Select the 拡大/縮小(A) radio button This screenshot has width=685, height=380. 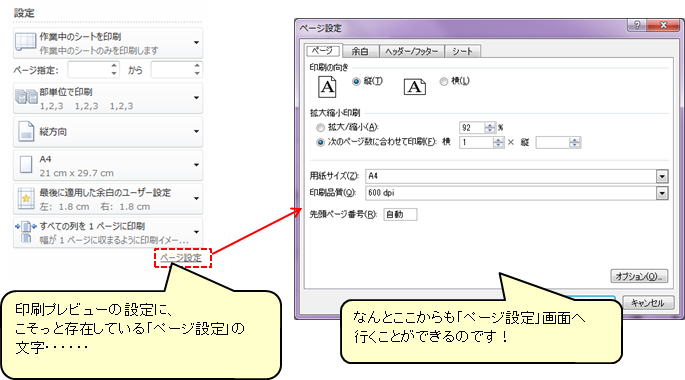[321, 128]
